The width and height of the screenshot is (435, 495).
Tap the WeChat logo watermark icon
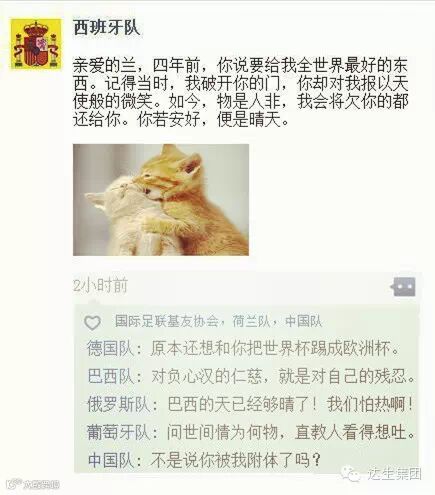352,474
